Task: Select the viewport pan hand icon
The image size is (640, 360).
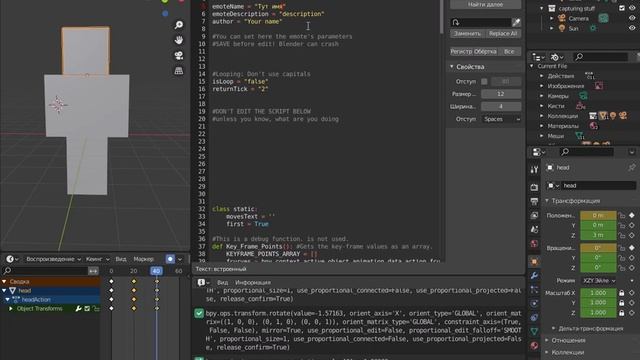Action: coord(178,40)
